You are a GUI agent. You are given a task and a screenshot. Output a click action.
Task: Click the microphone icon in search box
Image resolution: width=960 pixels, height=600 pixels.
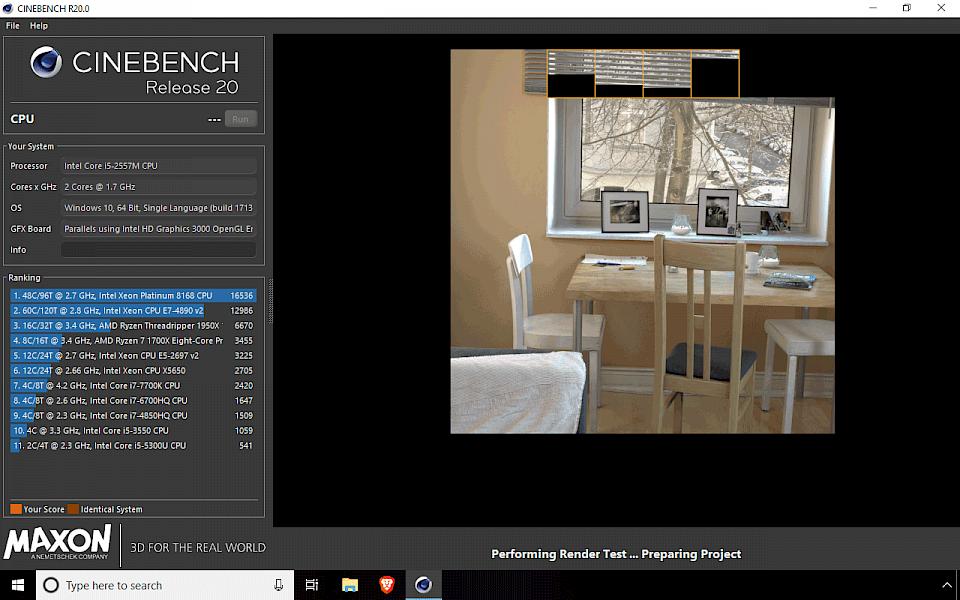[x=279, y=585]
